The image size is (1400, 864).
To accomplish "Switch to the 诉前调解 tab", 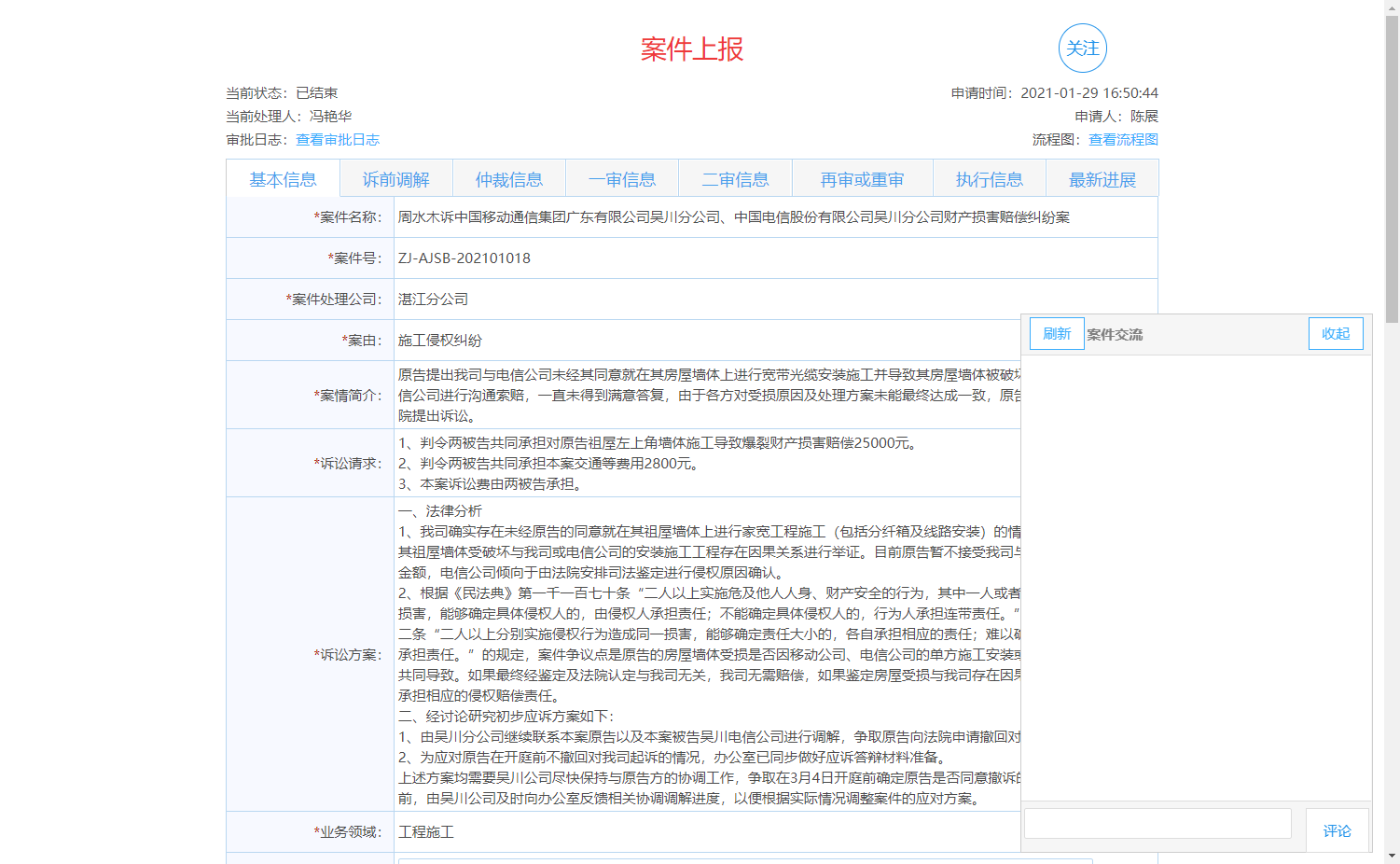I will coord(395,179).
